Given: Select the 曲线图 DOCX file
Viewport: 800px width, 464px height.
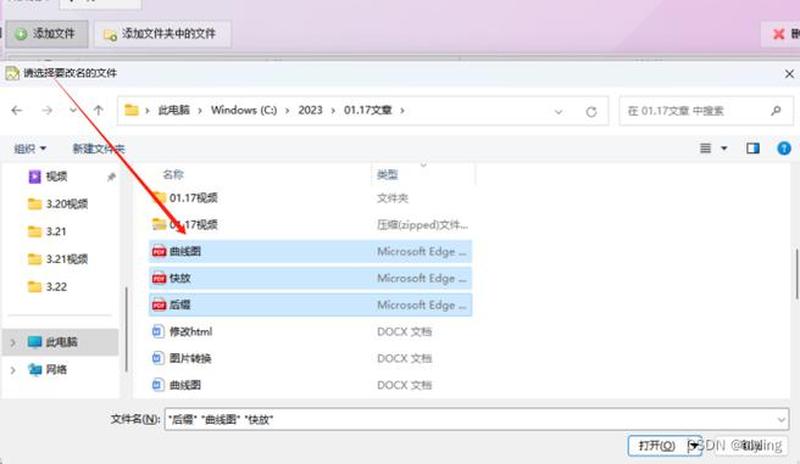Looking at the screenshot, I should [x=310, y=385].
